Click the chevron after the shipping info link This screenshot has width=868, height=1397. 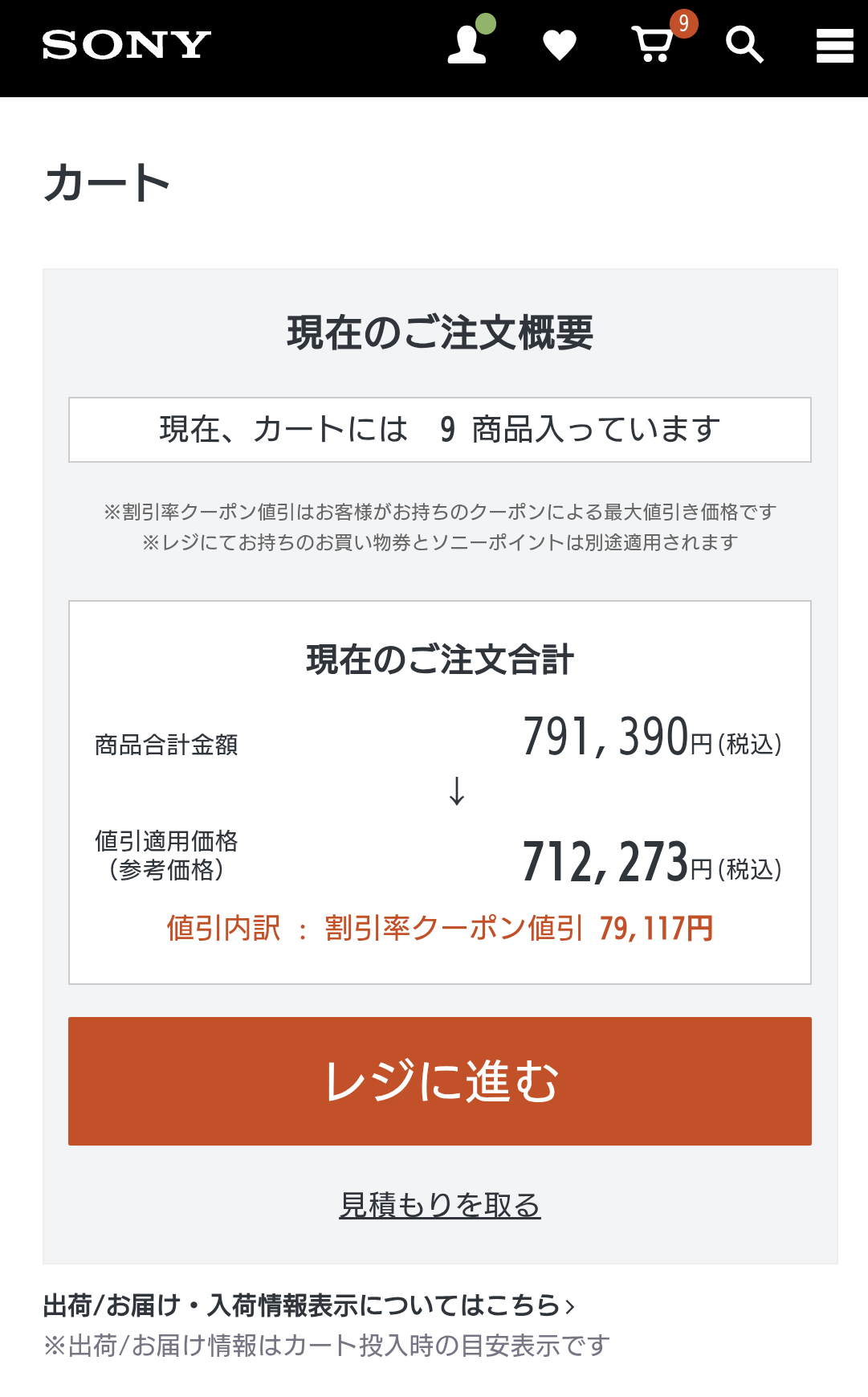click(x=570, y=1306)
